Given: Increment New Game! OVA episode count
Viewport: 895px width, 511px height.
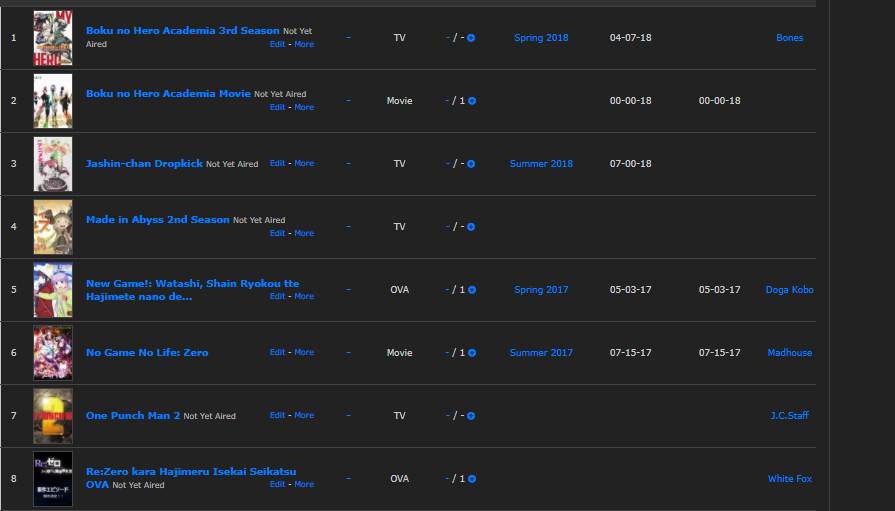Looking at the screenshot, I should point(472,289).
